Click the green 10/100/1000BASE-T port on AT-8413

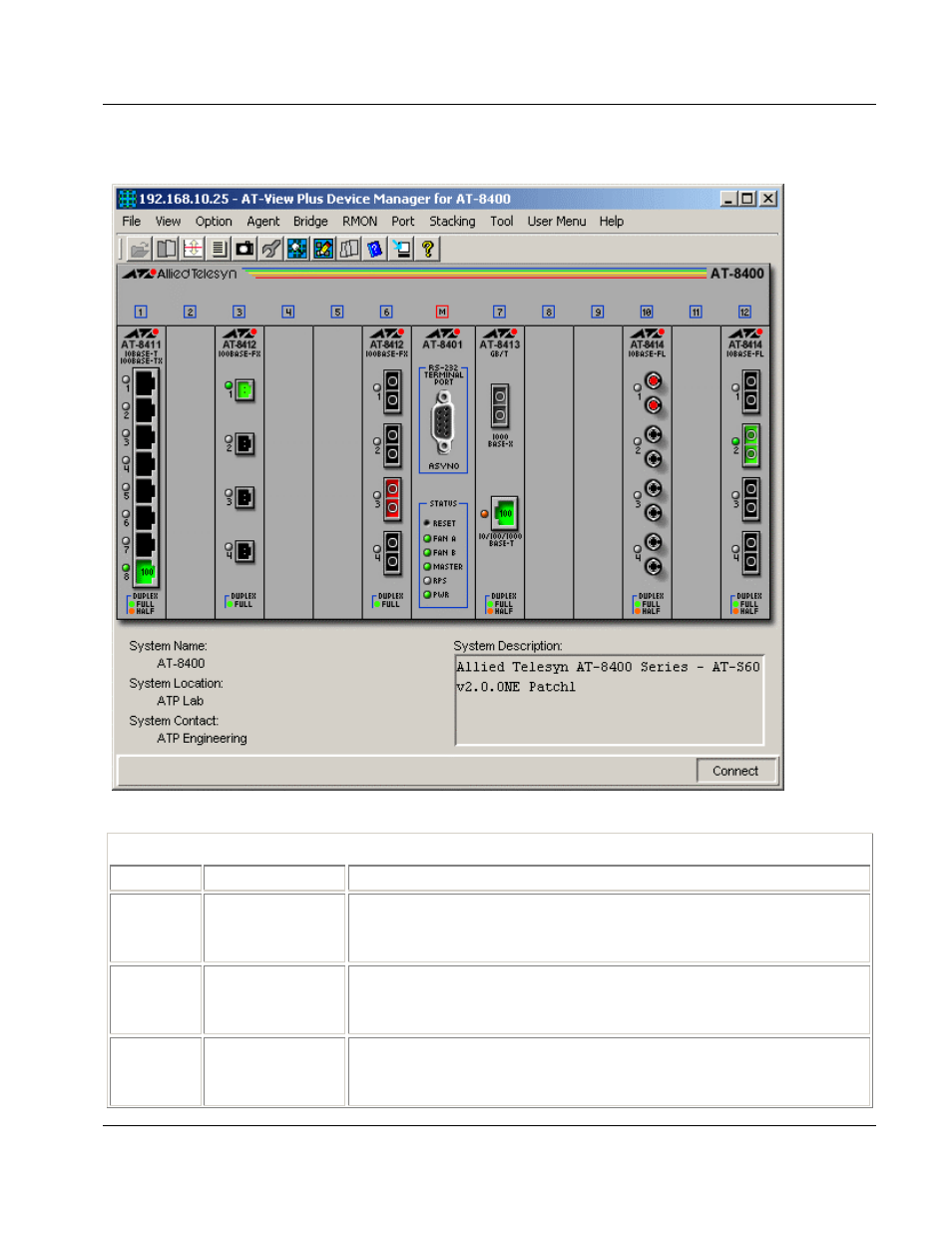pos(505,513)
